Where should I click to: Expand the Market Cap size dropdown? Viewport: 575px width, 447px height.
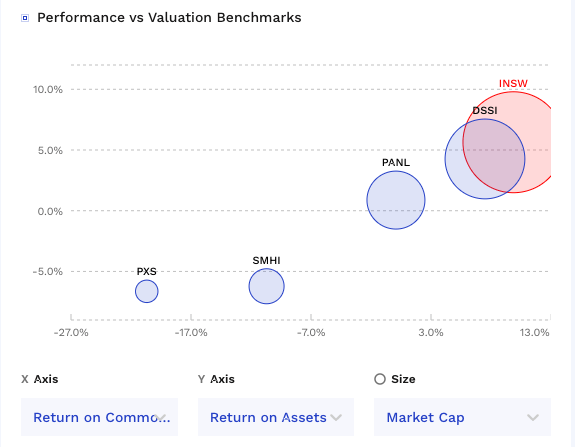[462, 417]
